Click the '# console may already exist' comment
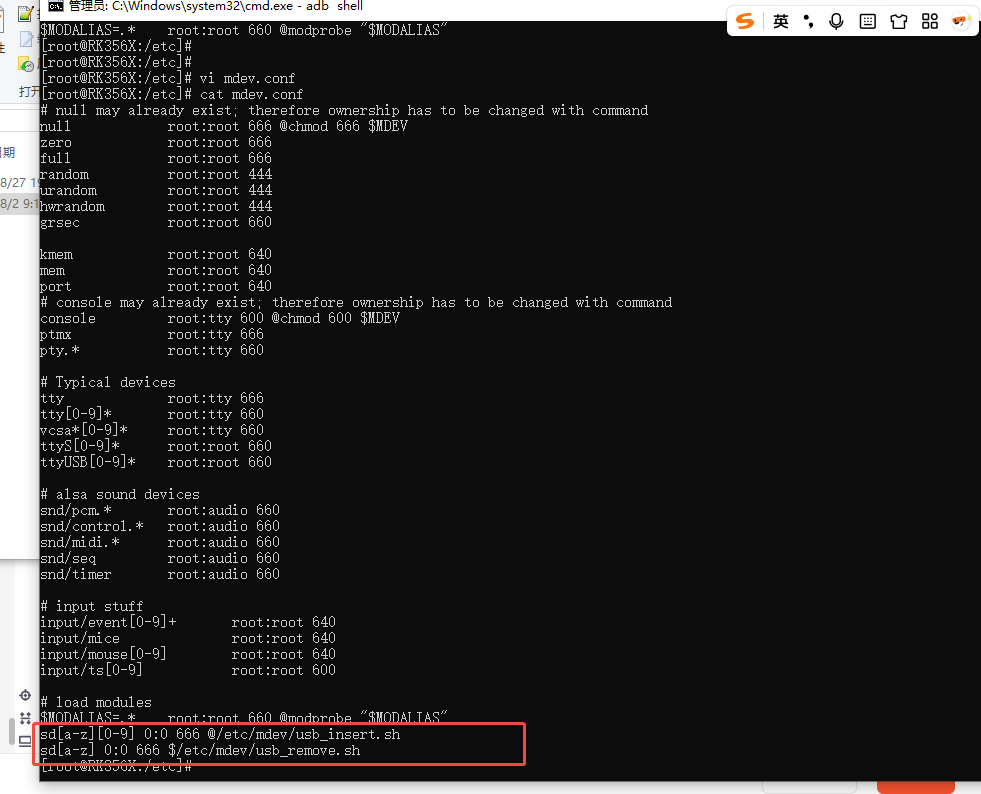981x794 pixels. (356, 303)
